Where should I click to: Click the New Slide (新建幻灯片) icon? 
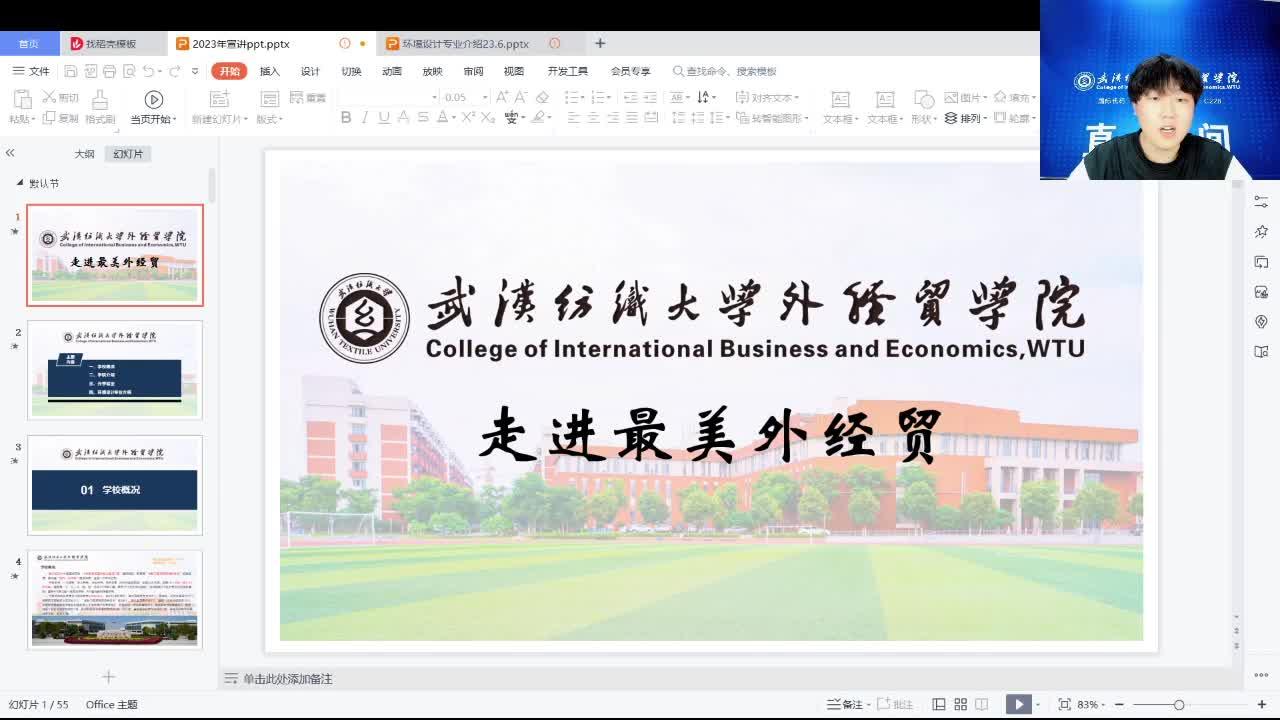tap(219, 99)
